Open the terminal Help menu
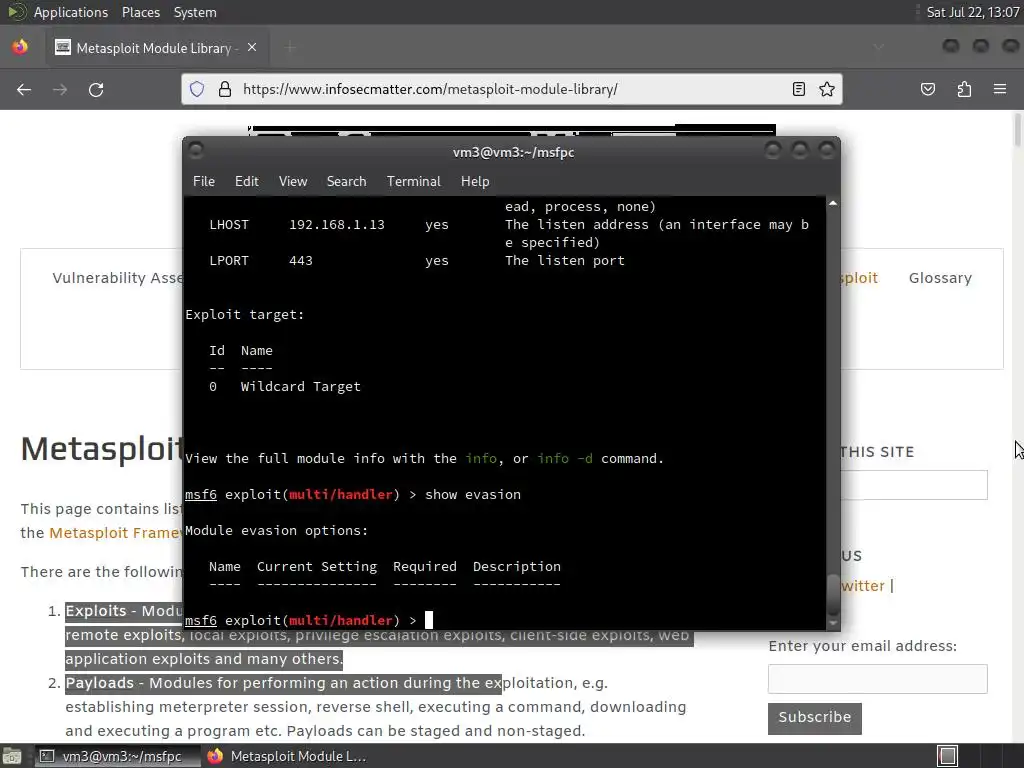The height and width of the screenshot is (768, 1024). (475, 182)
